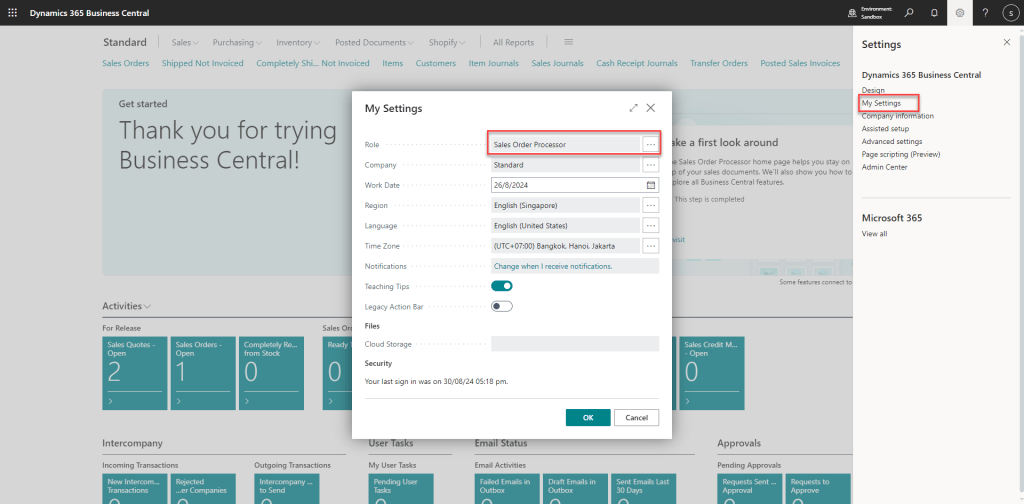
Task: Open the Time Zone lookup ellipsis
Action: tap(650, 246)
